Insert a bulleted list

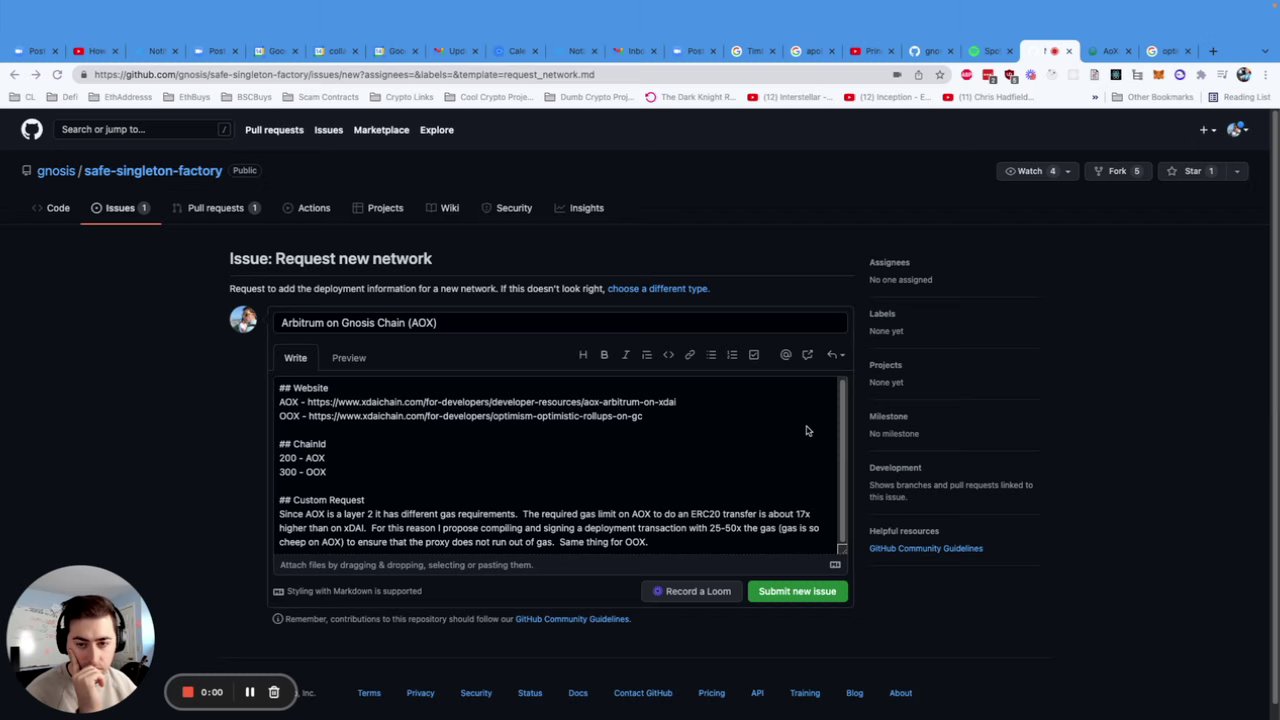[x=711, y=355]
